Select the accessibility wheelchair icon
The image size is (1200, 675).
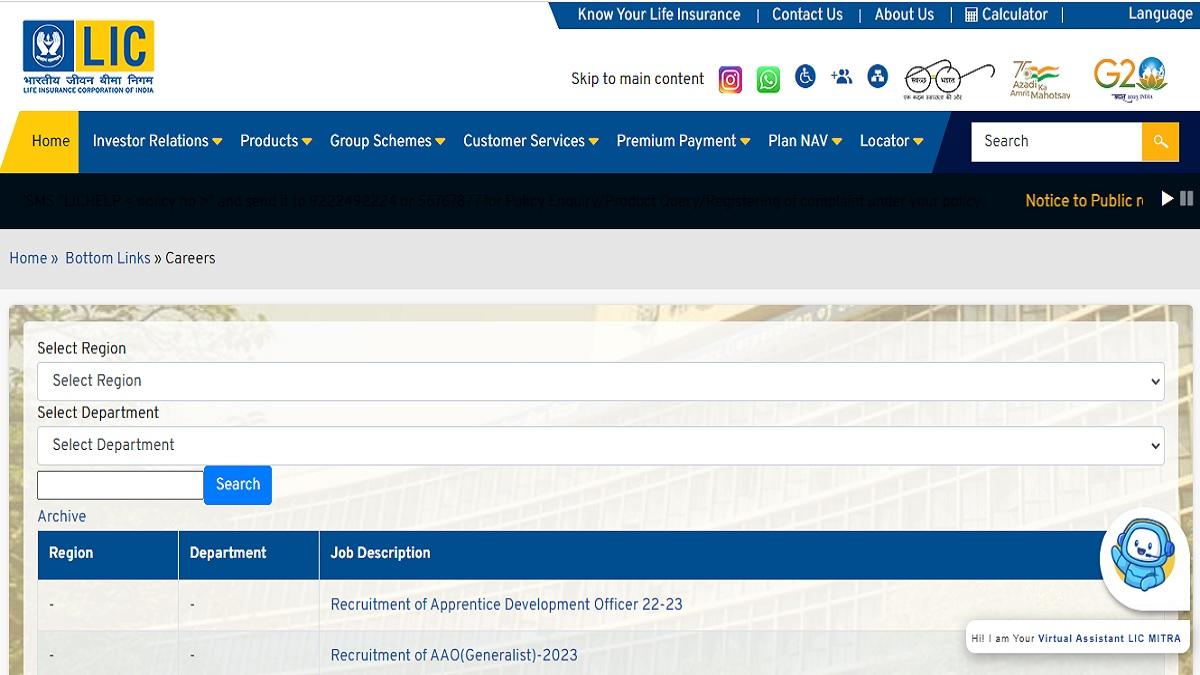pyautogui.click(x=805, y=77)
